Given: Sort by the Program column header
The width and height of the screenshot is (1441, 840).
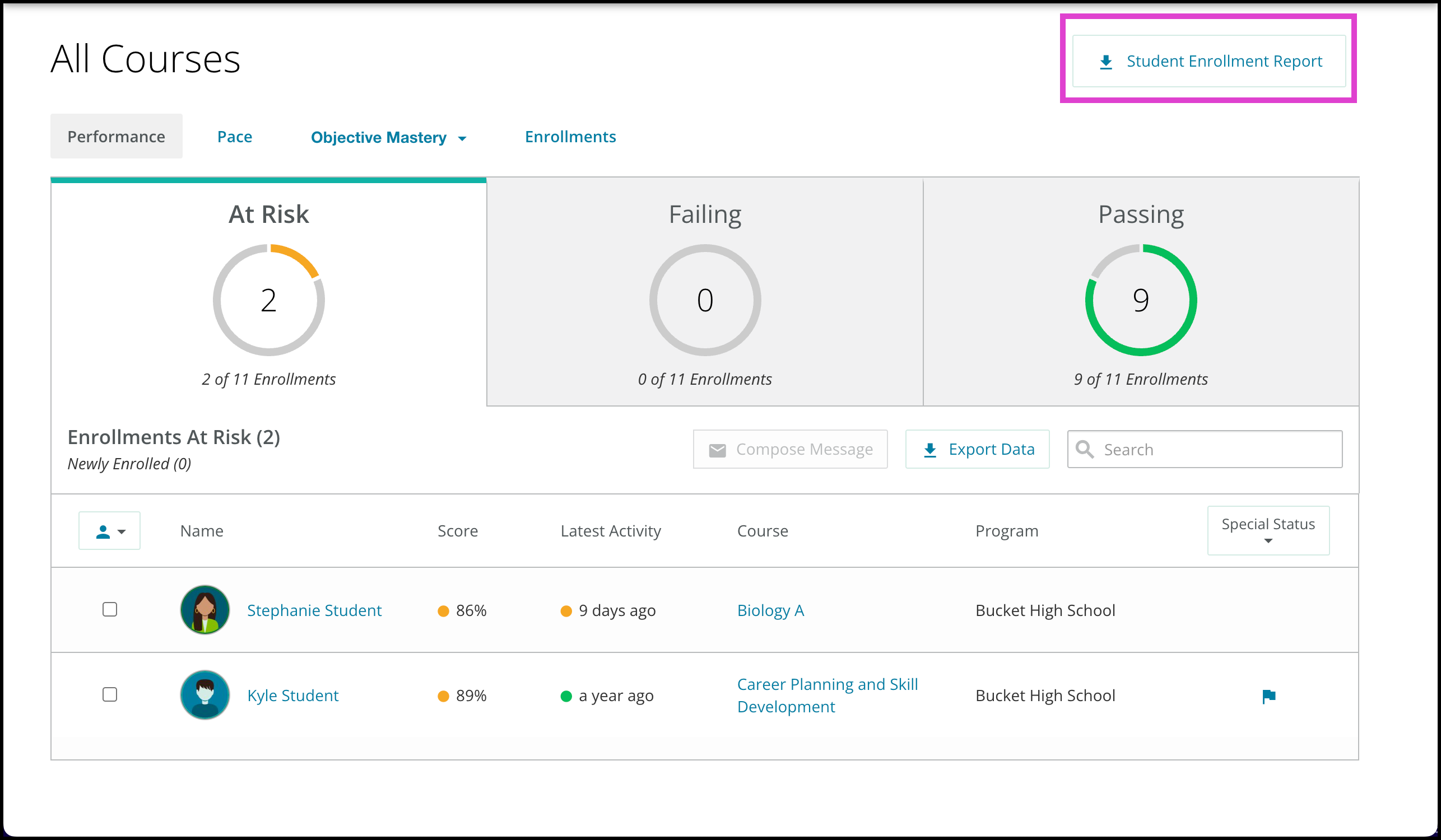Looking at the screenshot, I should coord(1006,531).
